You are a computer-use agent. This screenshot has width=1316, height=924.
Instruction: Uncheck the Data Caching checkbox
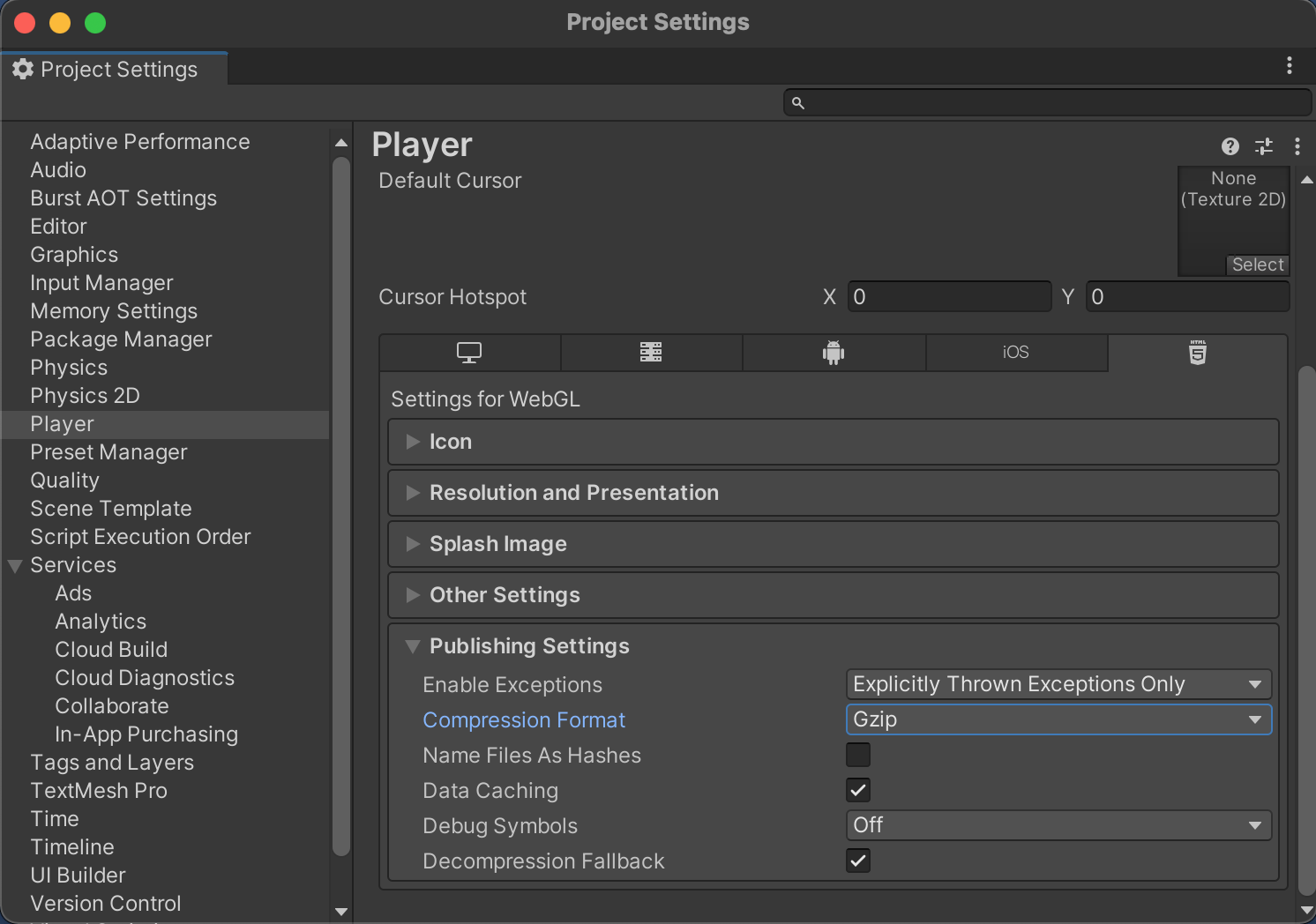858,790
